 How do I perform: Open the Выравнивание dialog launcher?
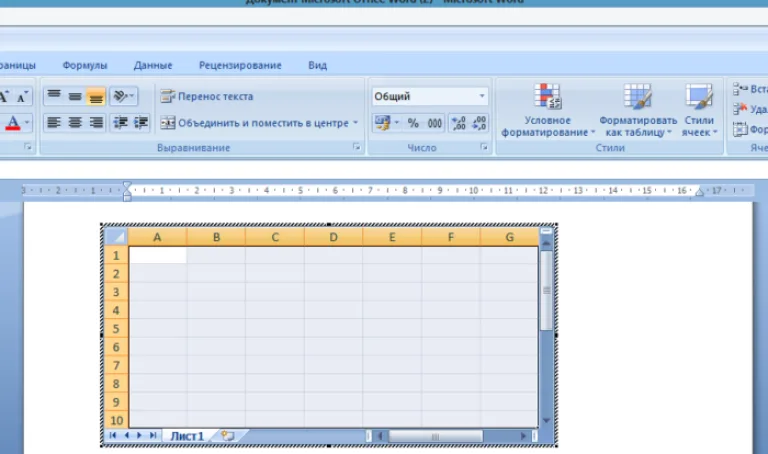pyautogui.click(x=357, y=147)
